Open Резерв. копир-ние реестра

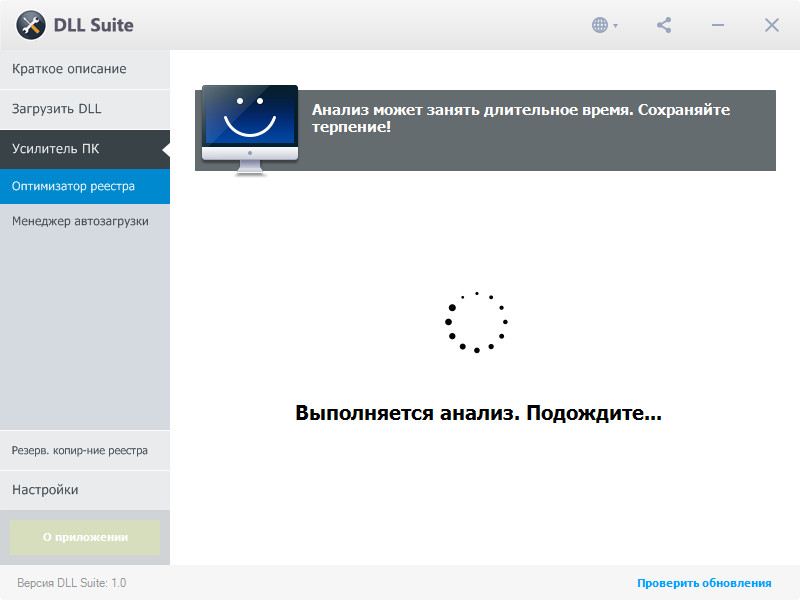pyautogui.click(x=85, y=451)
